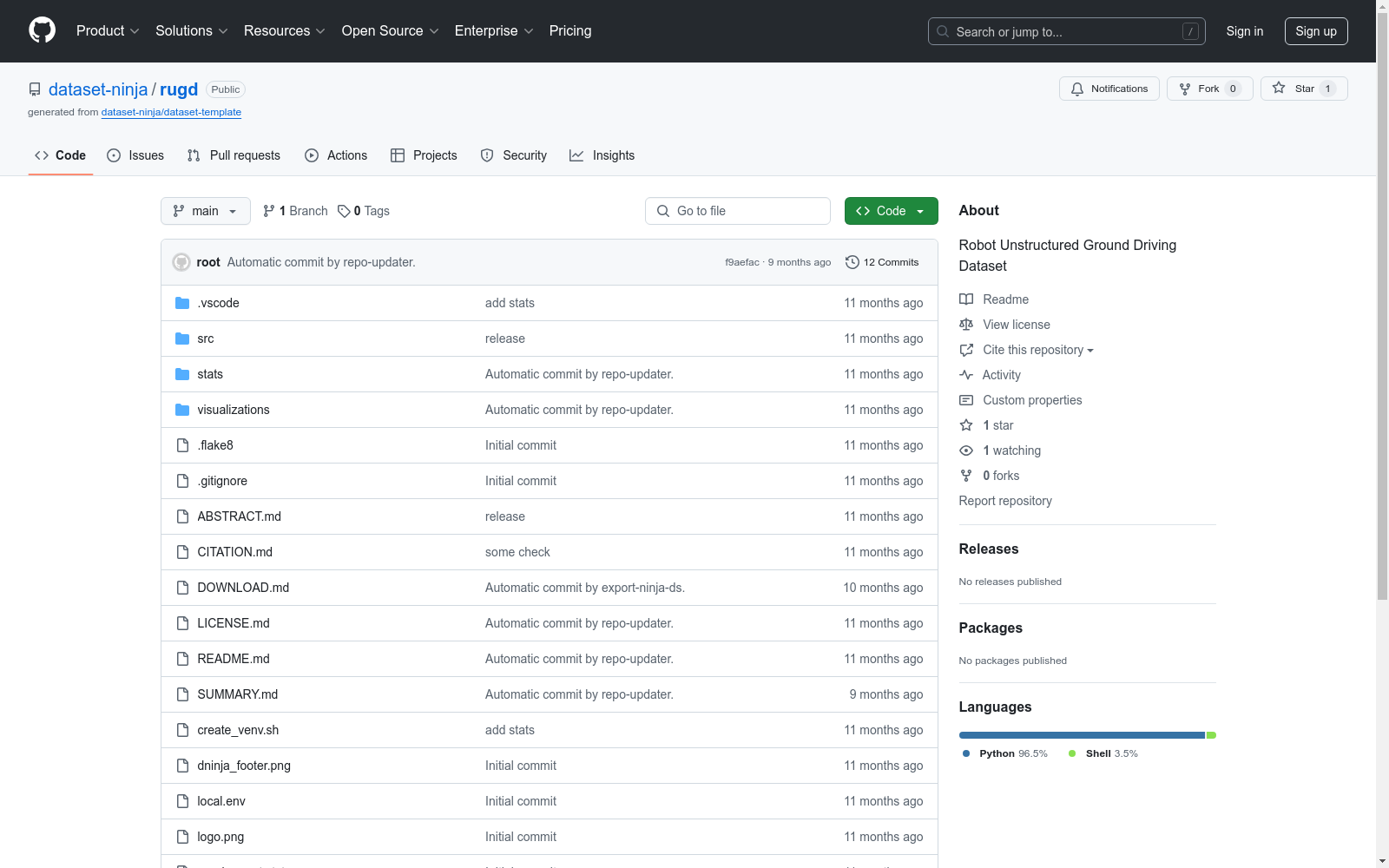Screen dimensions: 1389x868
Task: Open the dninja_footer.png file
Action: tap(244, 766)
